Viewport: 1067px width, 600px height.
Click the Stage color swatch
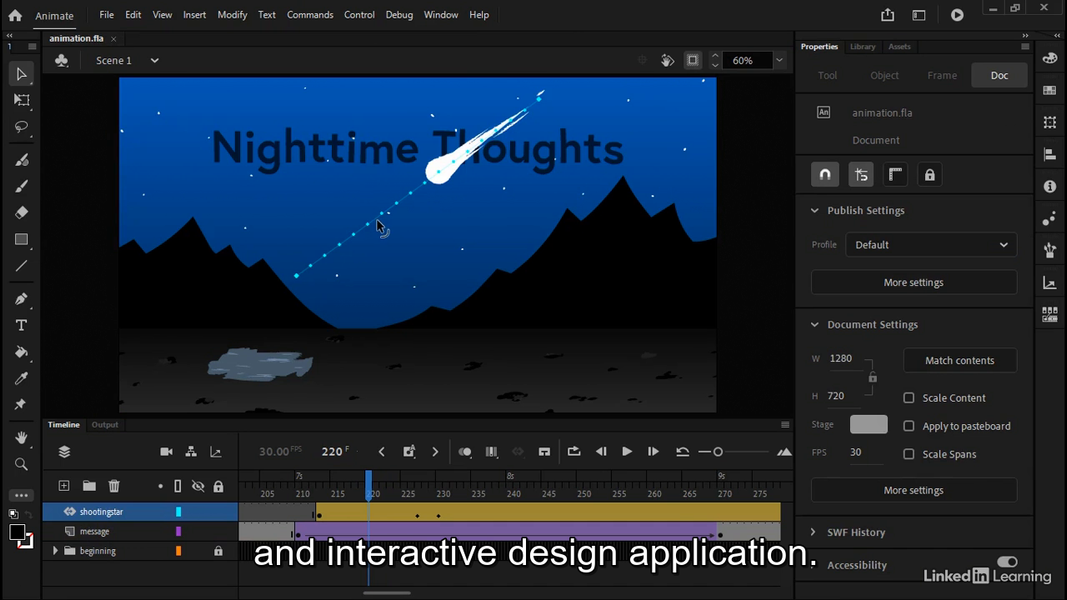[868, 423]
